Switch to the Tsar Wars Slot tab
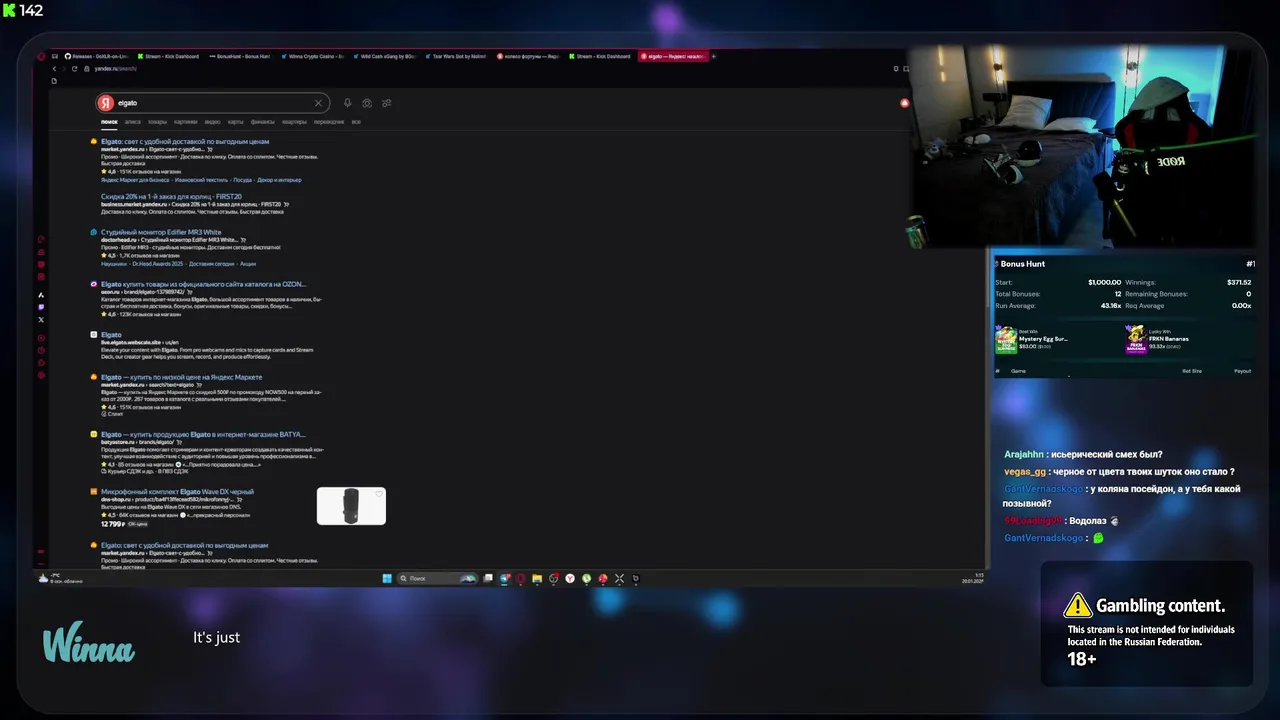 click(456, 56)
